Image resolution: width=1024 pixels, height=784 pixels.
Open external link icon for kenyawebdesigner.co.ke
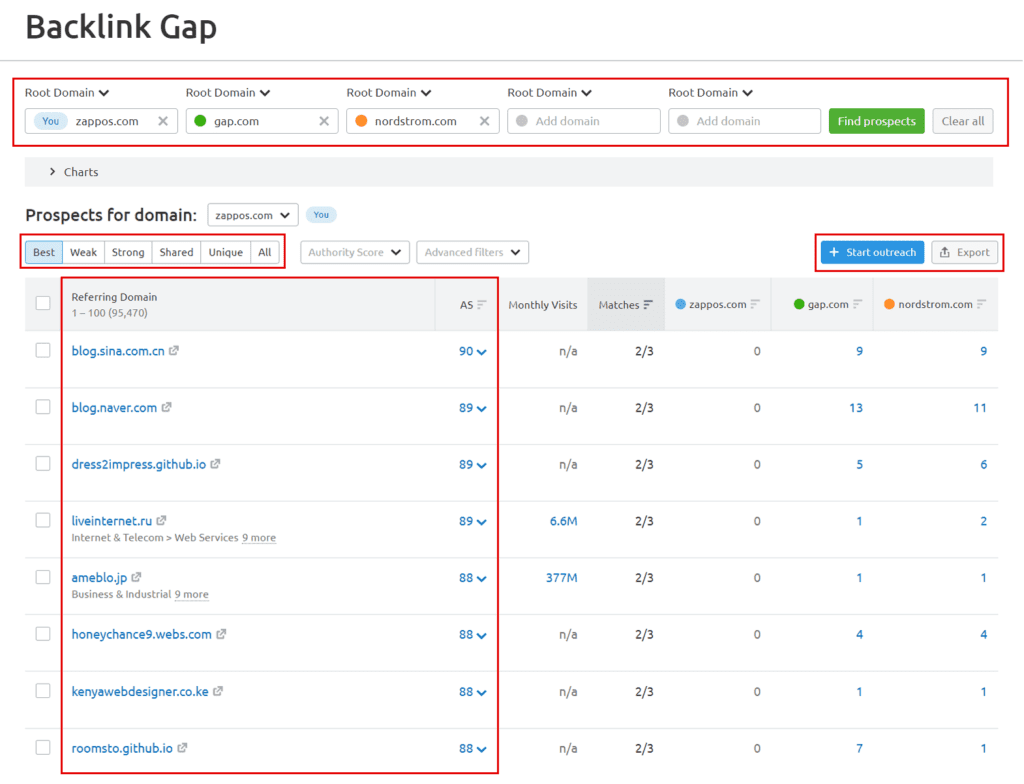pyautogui.click(x=218, y=691)
